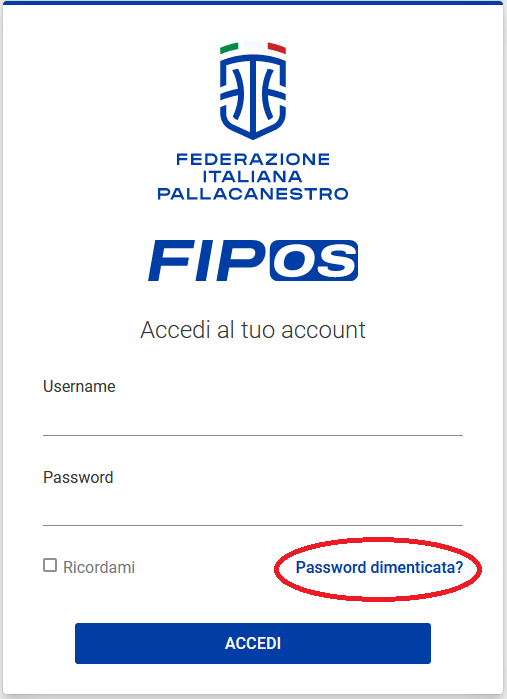Screen dimensions: 507x699
Task: Click the PALLACANESTRO word under the shield
Action: (x=253, y=194)
